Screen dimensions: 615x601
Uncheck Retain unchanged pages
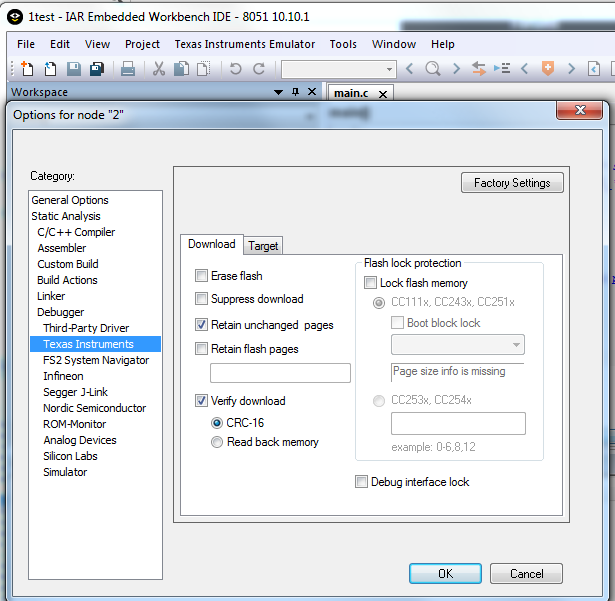(201, 325)
